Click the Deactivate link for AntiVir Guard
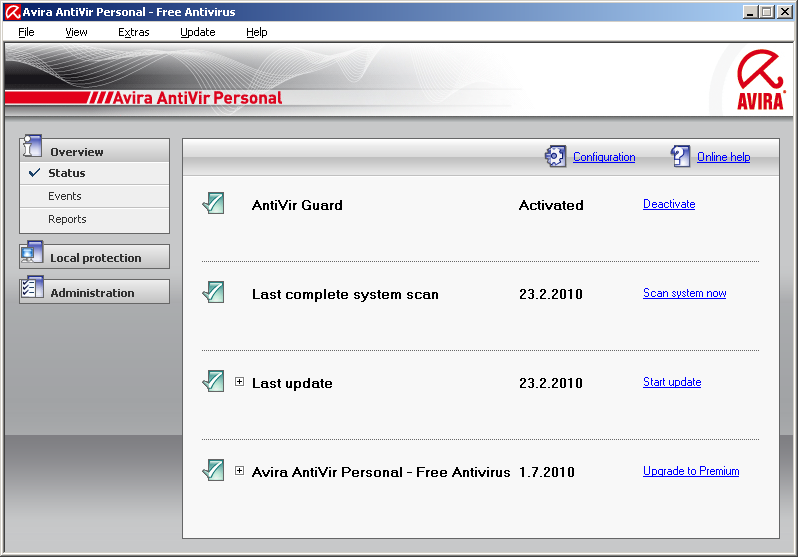Screen dimensions: 798x557 coord(669,204)
